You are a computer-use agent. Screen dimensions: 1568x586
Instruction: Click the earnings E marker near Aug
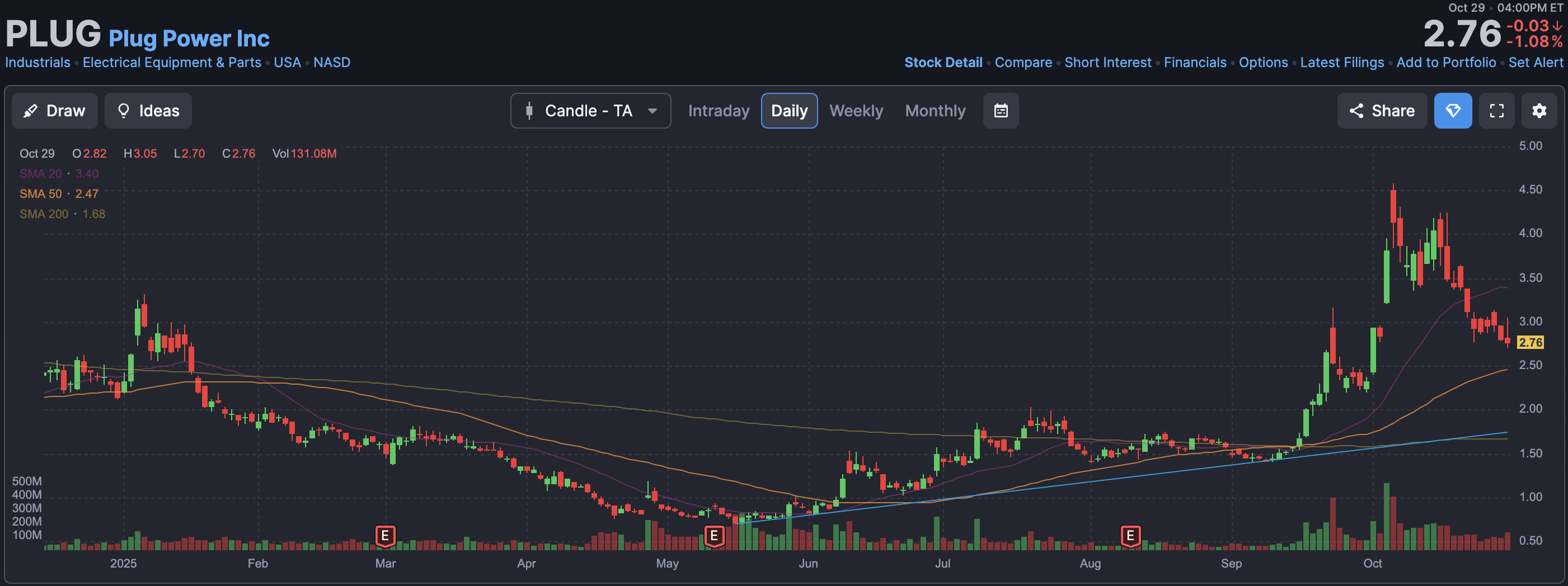click(1130, 536)
